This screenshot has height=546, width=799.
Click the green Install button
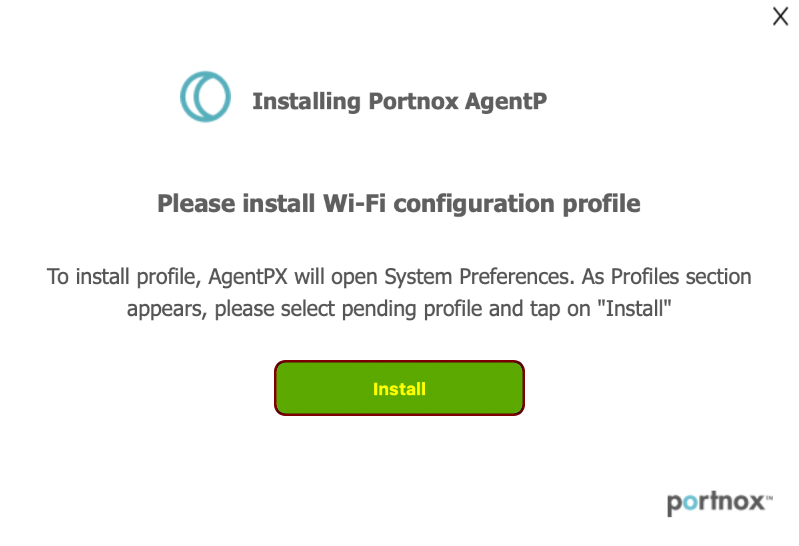pyautogui.click(x=399, y=388)
